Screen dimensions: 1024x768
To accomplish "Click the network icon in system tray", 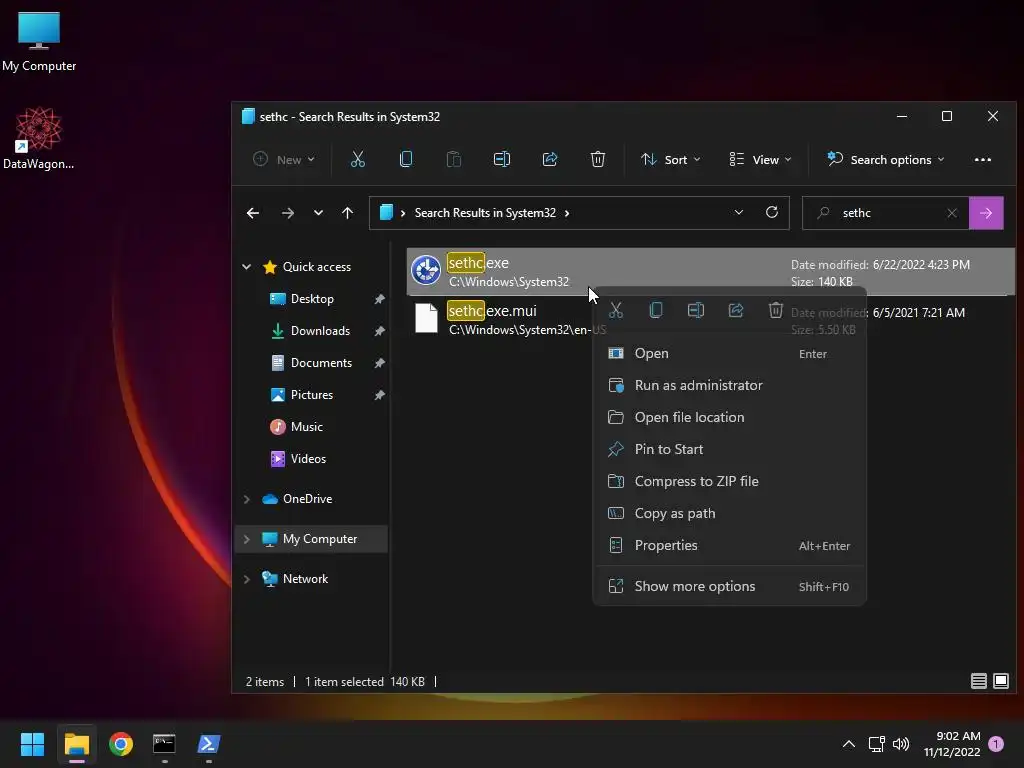I will point(876,744).
